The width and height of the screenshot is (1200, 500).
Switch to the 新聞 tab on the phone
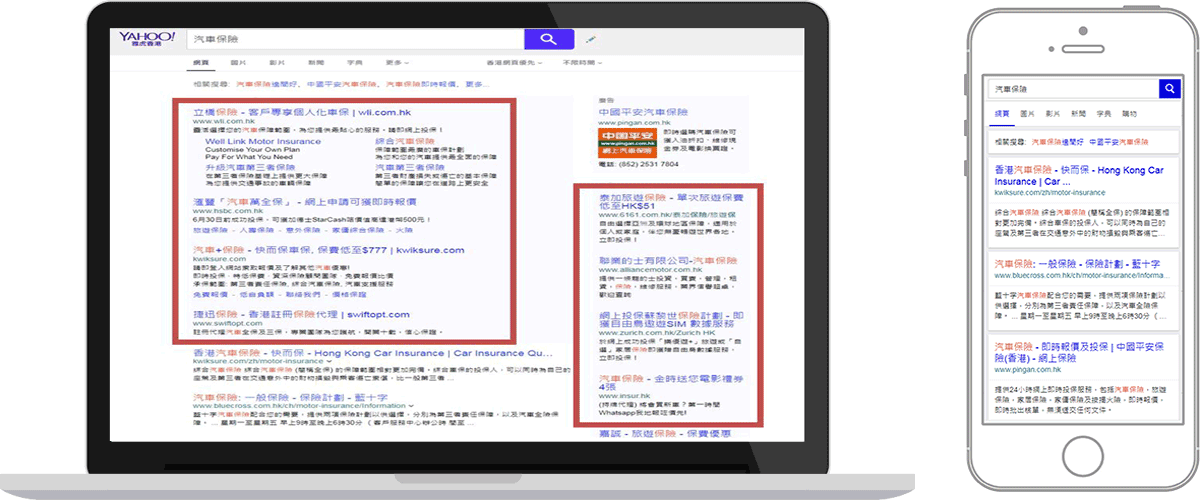click(1079, 115)
